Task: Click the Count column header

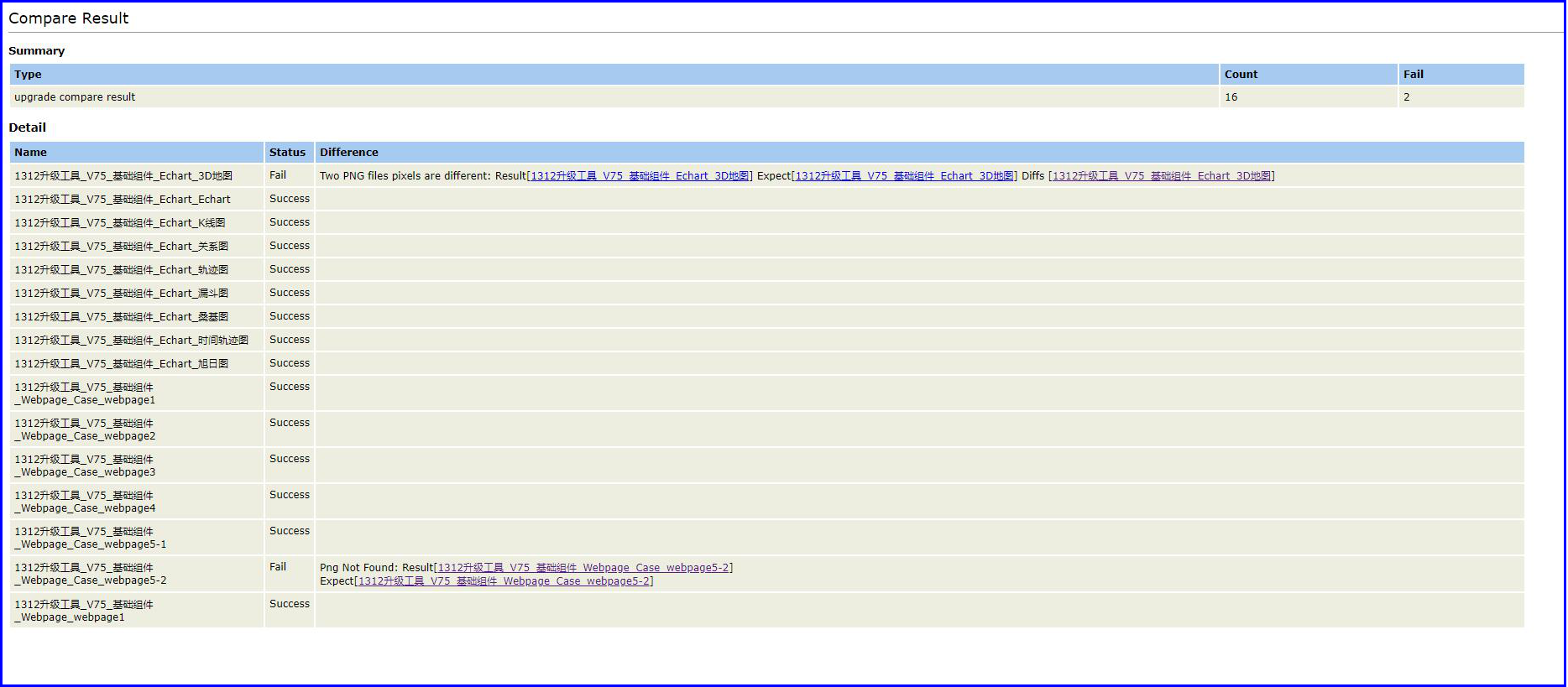Action: 1241,75
